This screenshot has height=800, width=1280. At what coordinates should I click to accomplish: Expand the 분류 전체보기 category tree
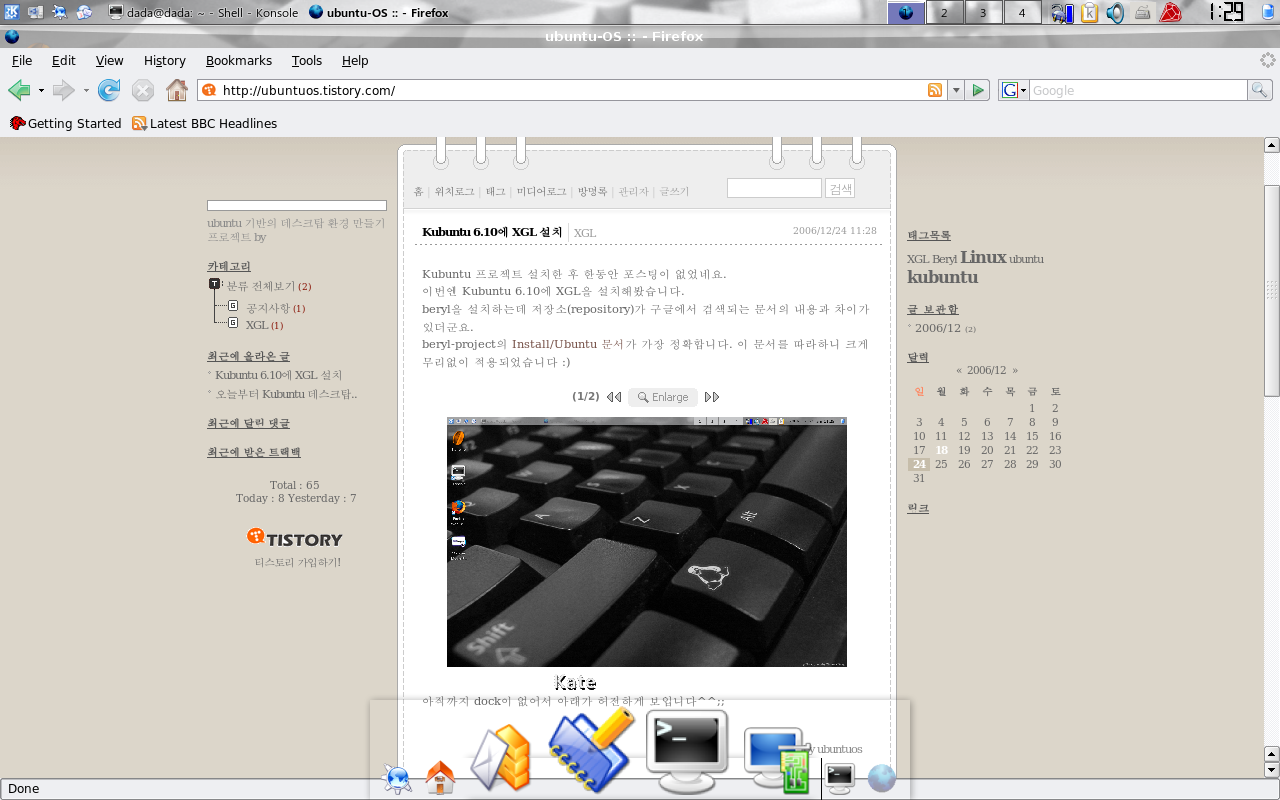[x=215, y=285]
